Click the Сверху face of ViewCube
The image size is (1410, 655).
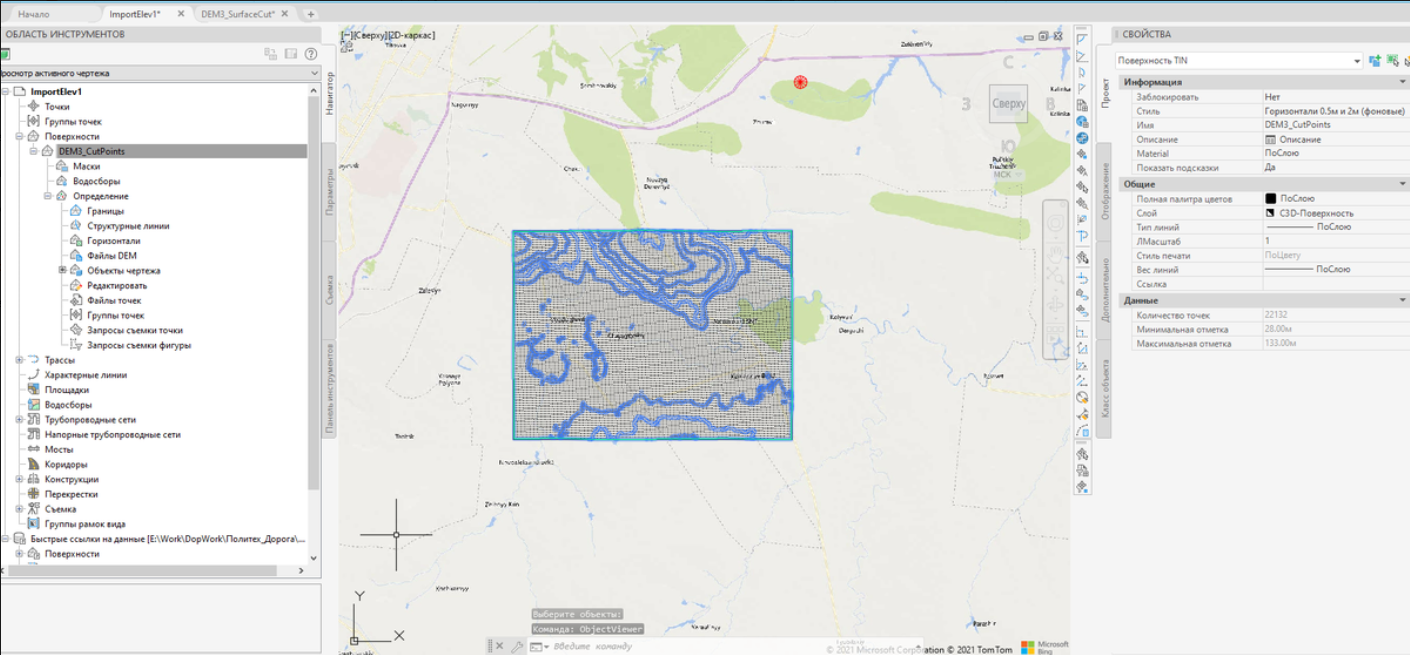point(1008,104)
